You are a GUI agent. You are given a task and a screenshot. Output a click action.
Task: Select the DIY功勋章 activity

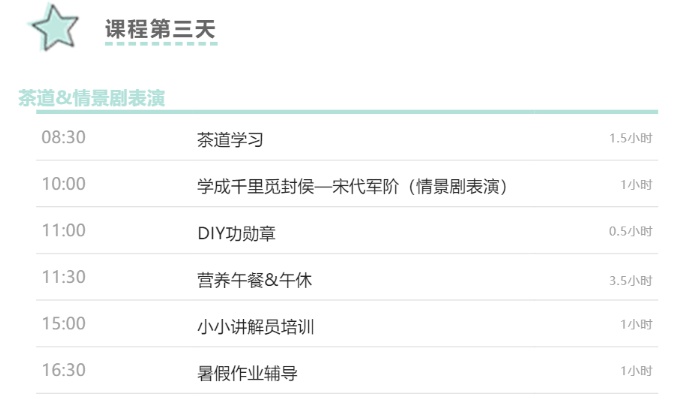(236, 233)
